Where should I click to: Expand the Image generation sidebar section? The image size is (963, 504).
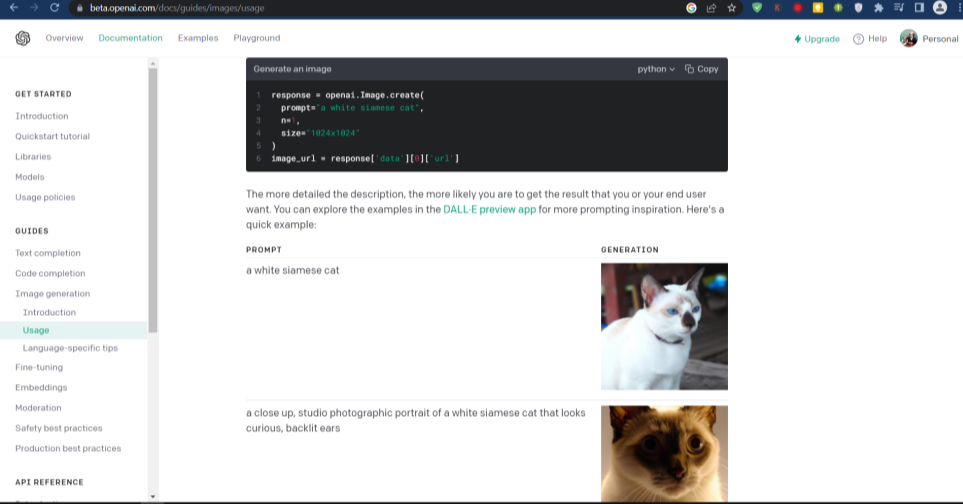(x=52, y=294)
